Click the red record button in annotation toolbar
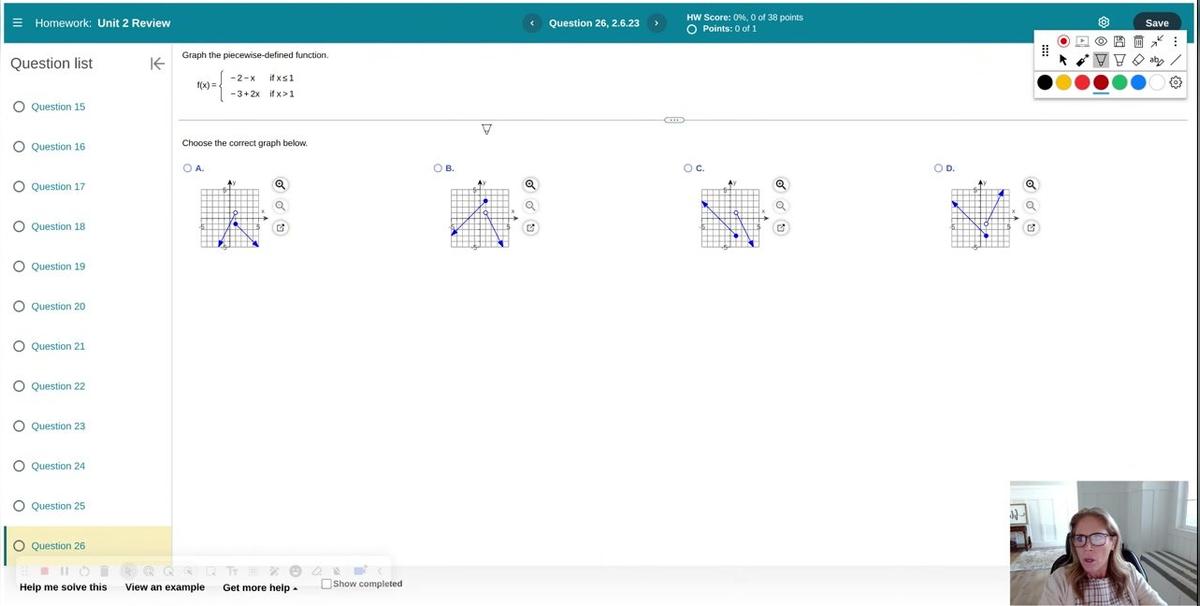Image resolution: width=1200 pixels, height=606 pixels. coord(1063,41)
